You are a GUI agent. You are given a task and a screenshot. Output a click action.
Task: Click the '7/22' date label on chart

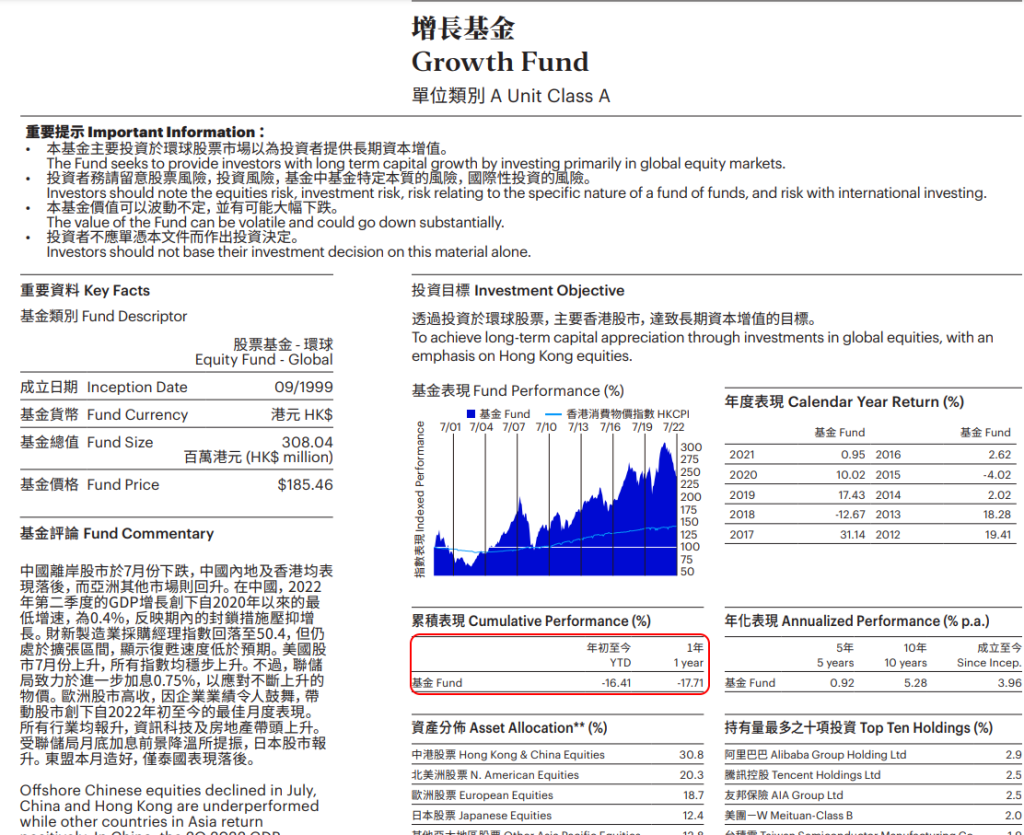[x=674, y=428]
